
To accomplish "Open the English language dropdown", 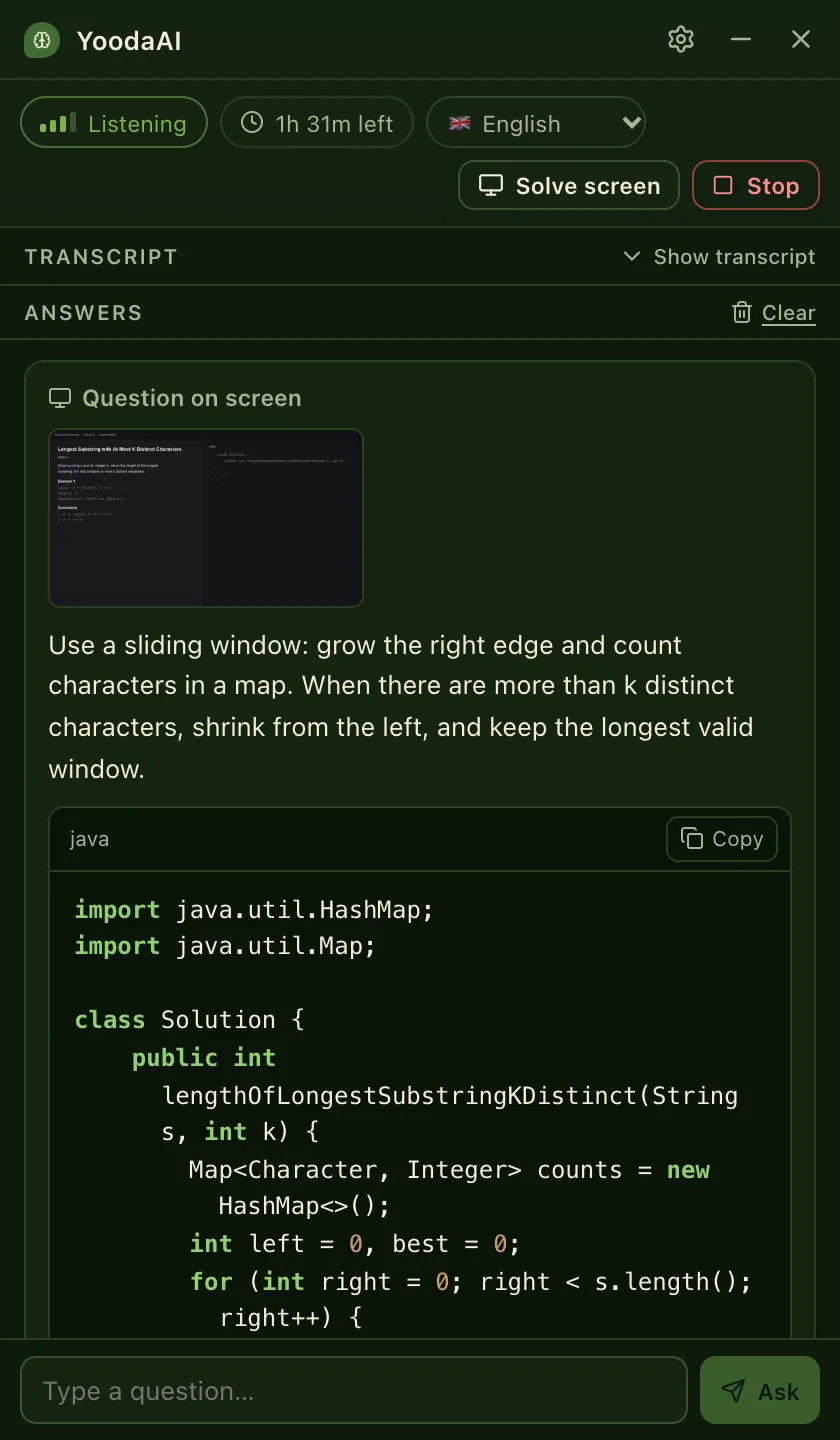I will pyautogui.click(x=536, y=123).
